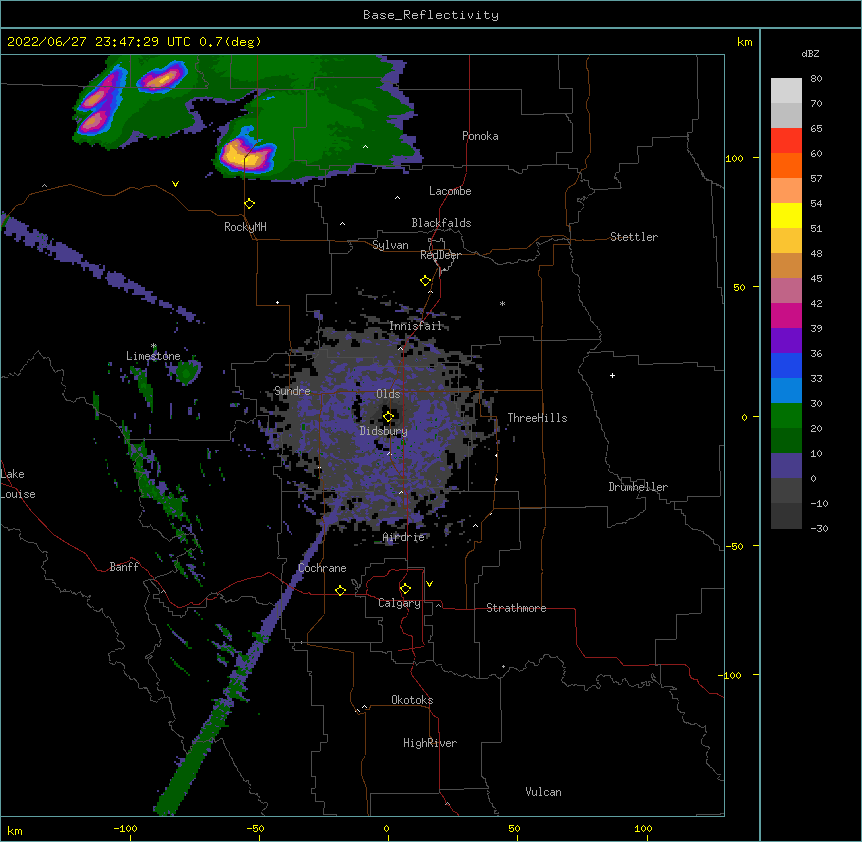Click the Airdrie label
This screenshot has height=842, width=862.
click(403, 537)
